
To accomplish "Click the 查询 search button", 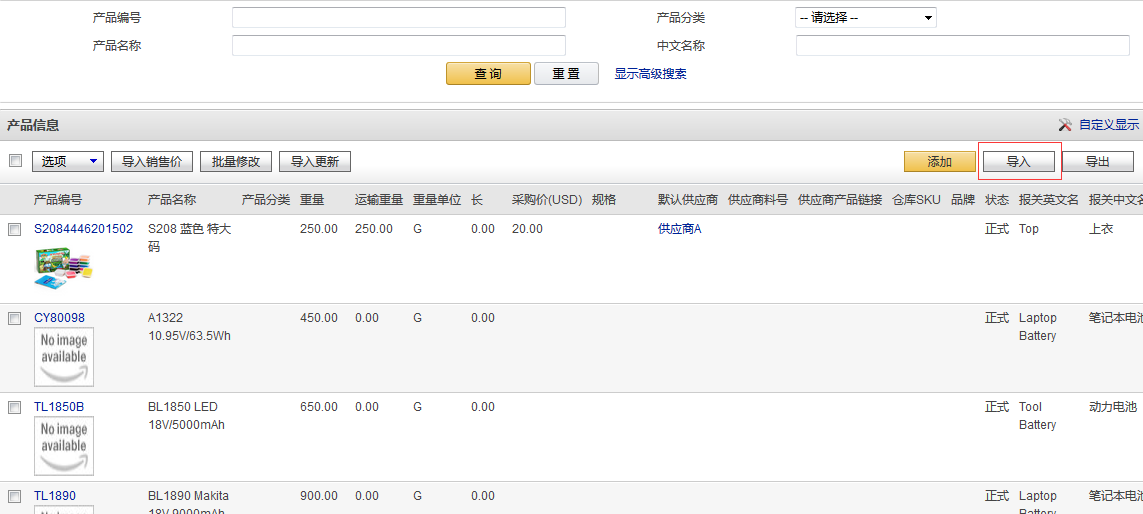I will (x=488, y=74).
